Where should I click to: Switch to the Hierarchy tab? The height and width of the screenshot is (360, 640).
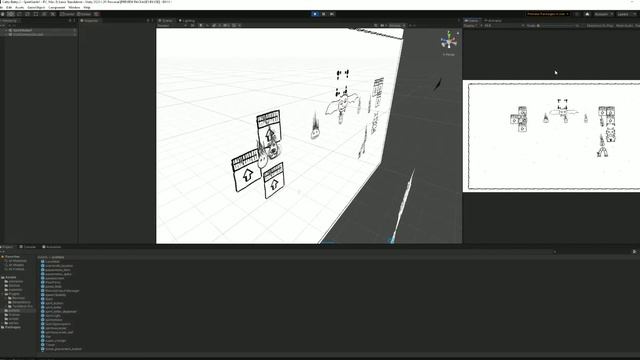(x=9, y=20)
